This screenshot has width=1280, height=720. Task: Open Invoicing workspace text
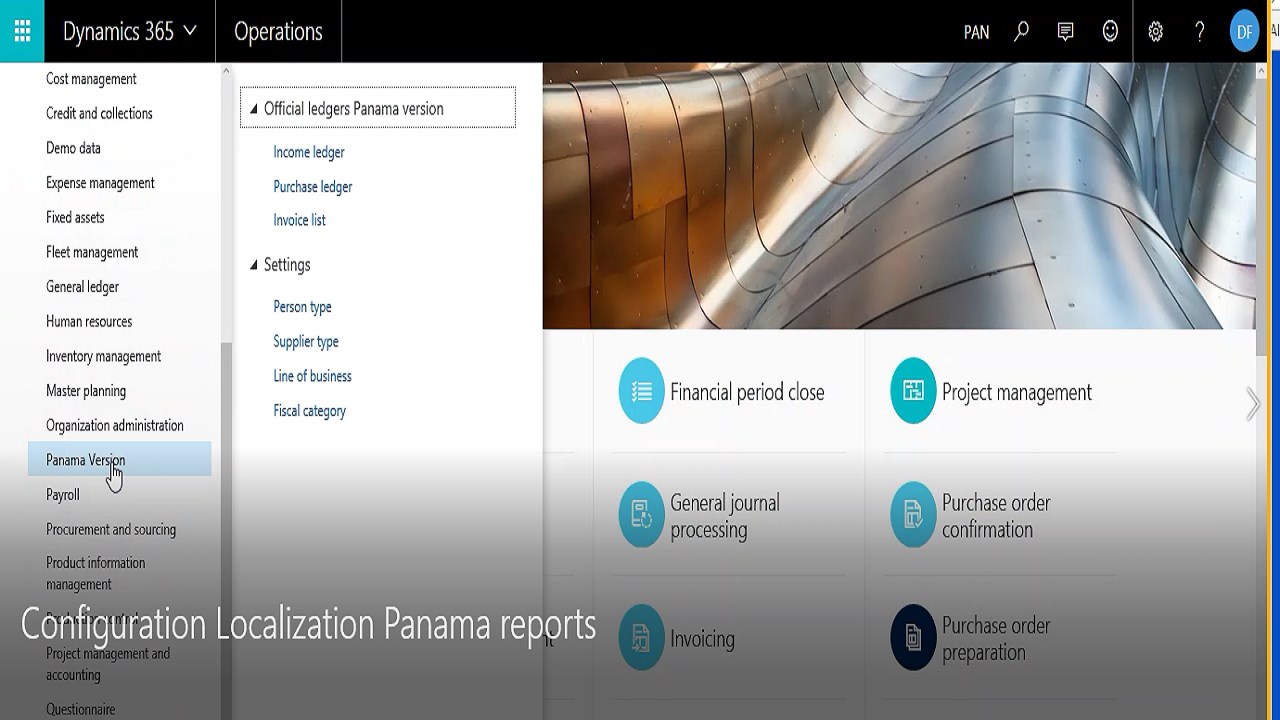[702, 639]
